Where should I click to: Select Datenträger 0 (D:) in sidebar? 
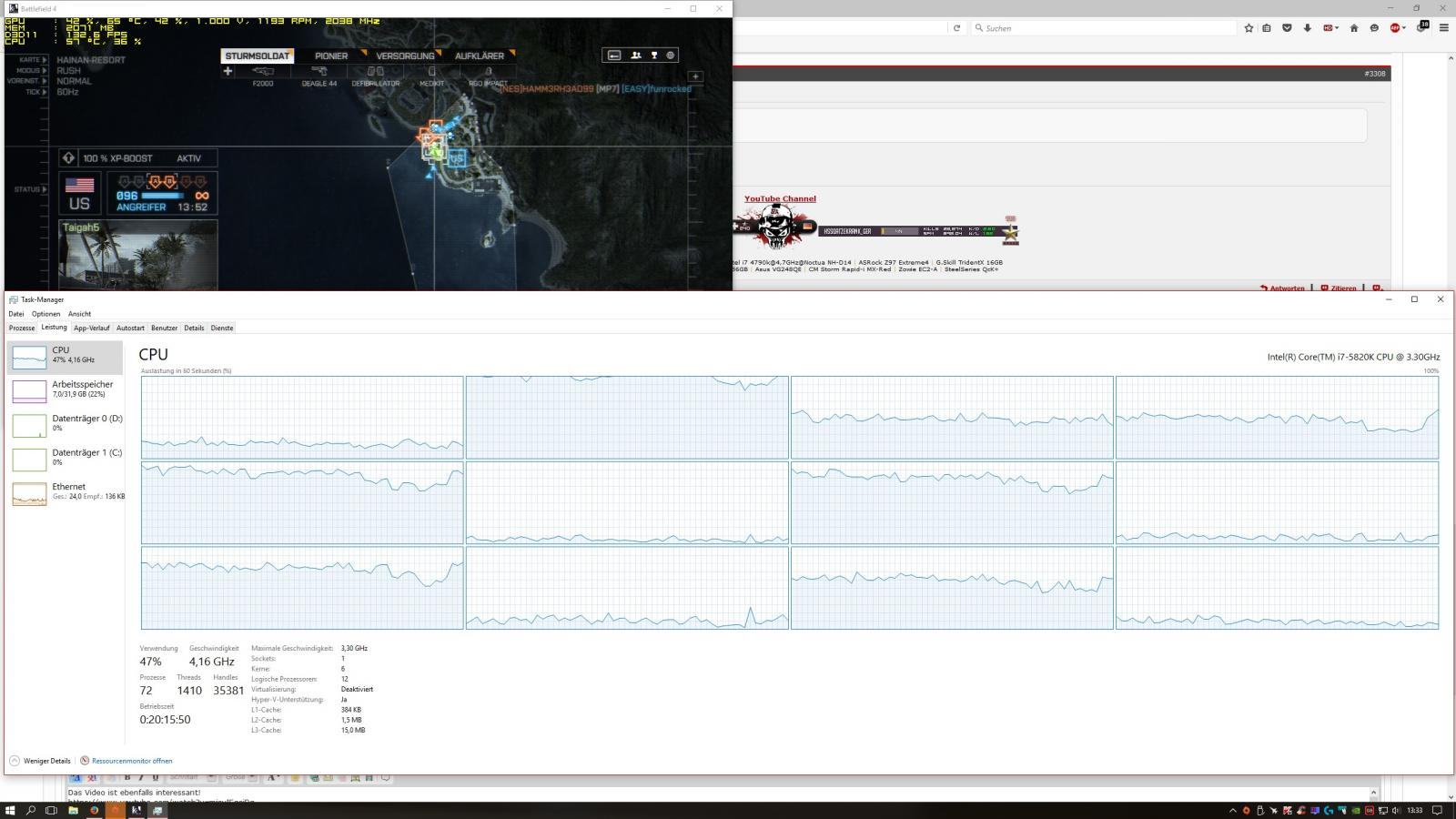[65, 425]
